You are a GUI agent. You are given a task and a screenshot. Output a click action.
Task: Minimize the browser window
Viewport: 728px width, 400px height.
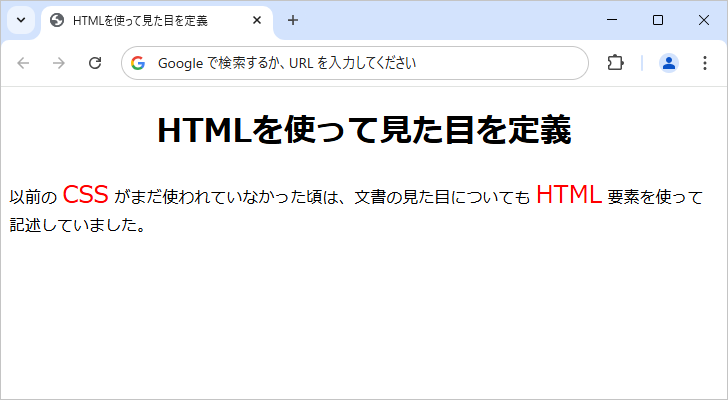pos(611,20)
